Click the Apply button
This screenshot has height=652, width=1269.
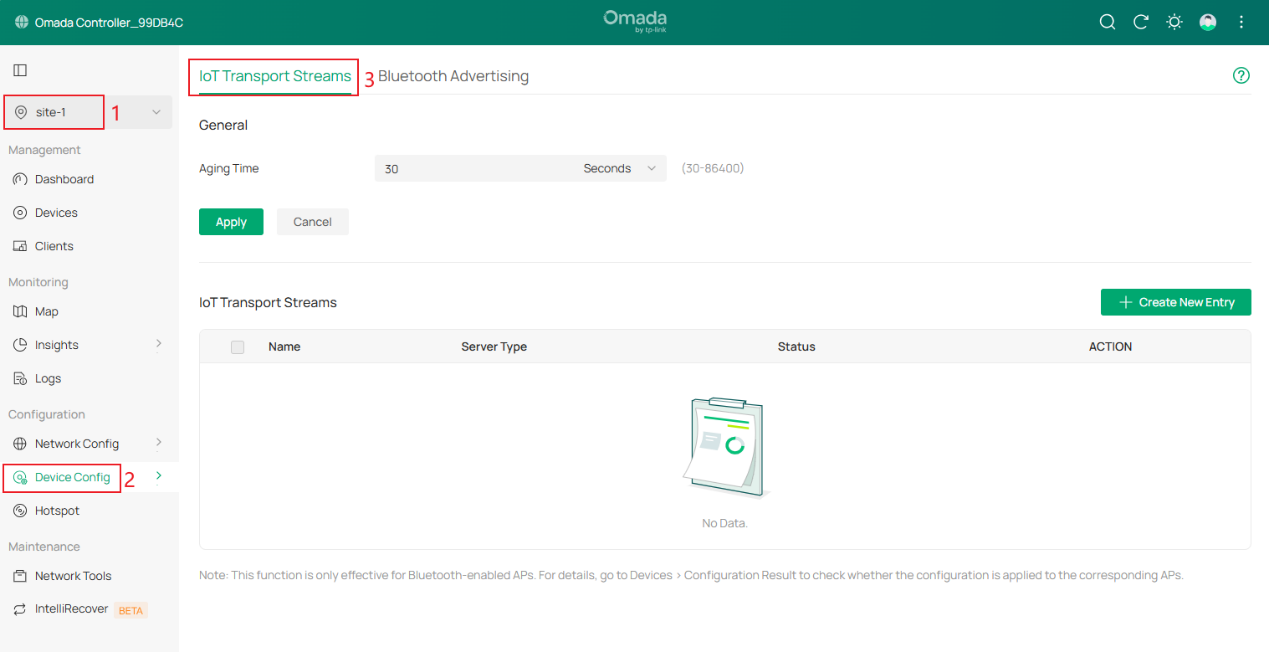[231, 222]
